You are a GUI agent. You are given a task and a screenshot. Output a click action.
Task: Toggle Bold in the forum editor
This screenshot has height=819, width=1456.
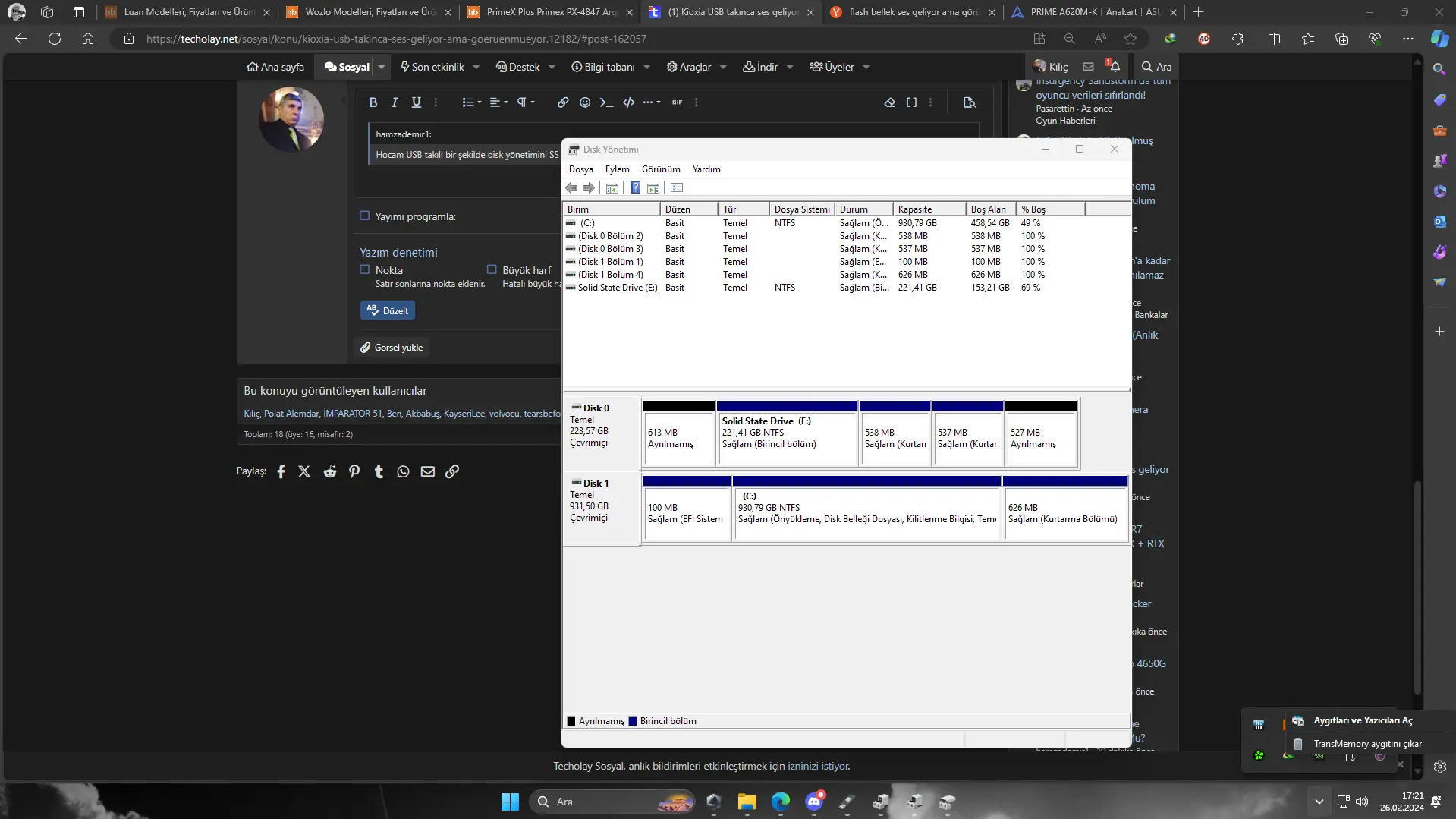point(373,102)
